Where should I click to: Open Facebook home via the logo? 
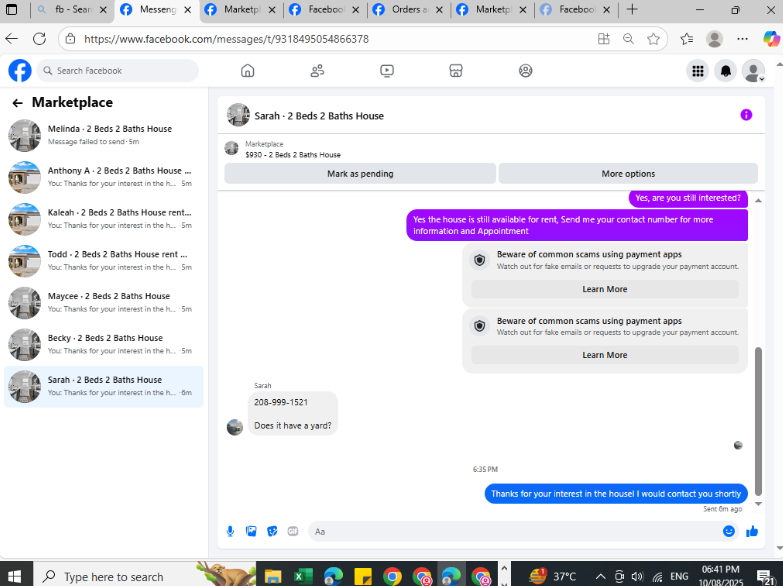20,70
